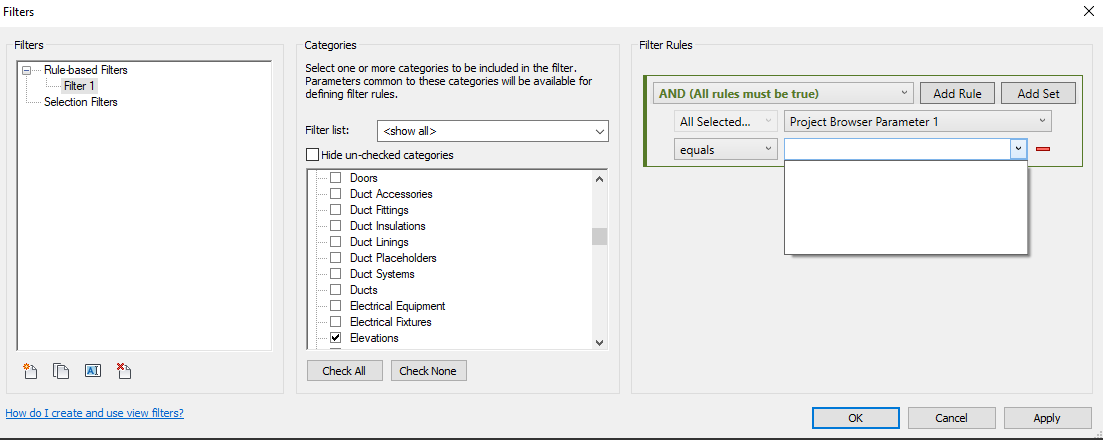
Task: Toggle Hide un-checked categories checkbox
Action: click(x=312, y=155)
